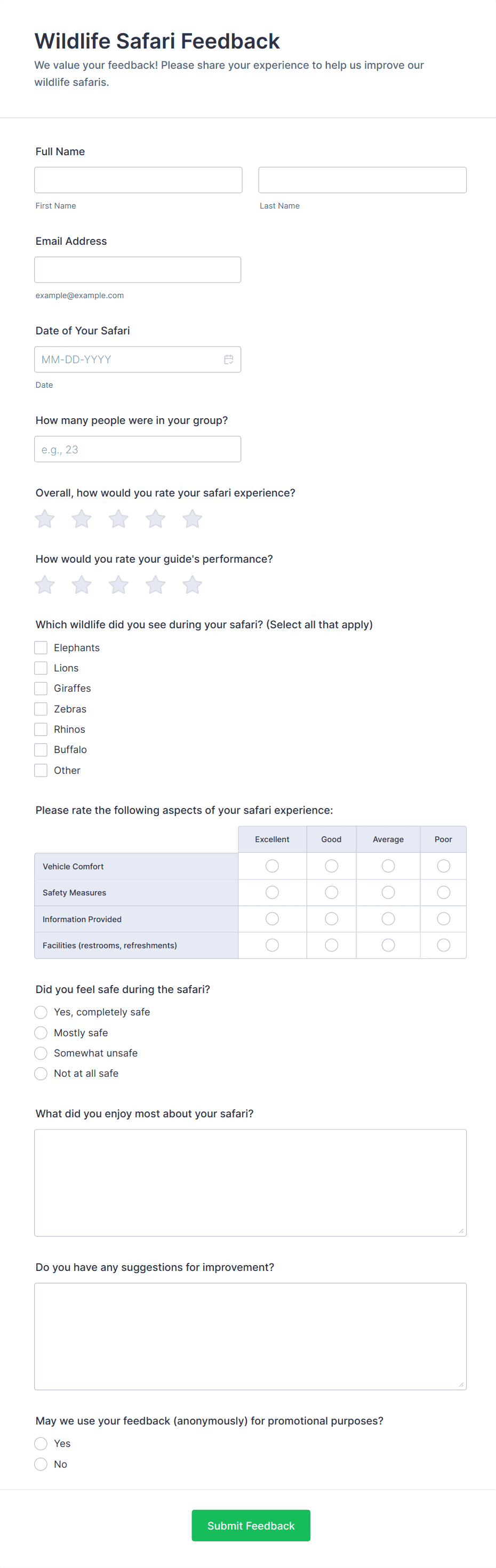This screenshot has height=1568, width=496.
Task: Select the fourth star for safari experience
Action: (155, 518)
